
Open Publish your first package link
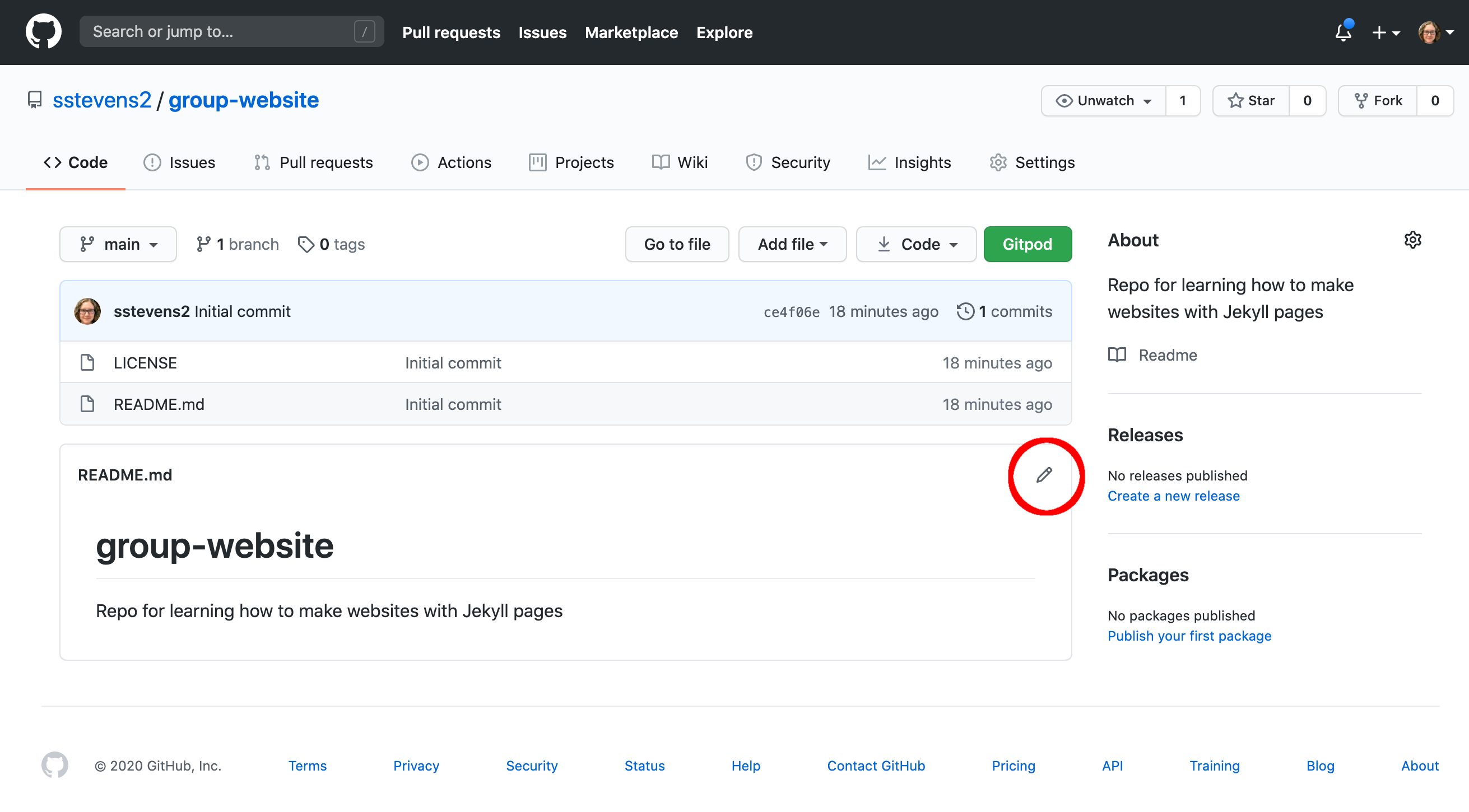1189,636
